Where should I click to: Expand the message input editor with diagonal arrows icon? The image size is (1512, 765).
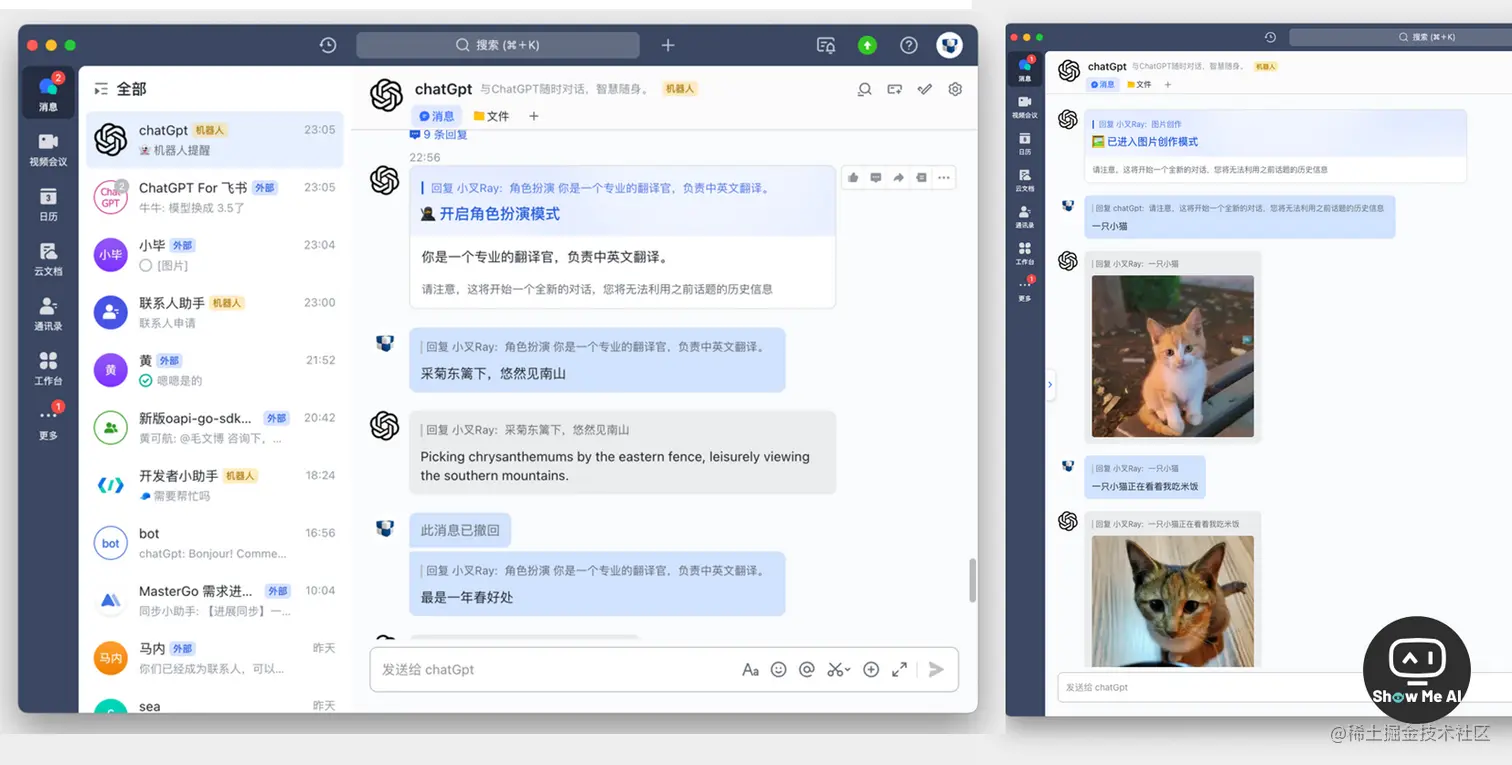[899, 670]
